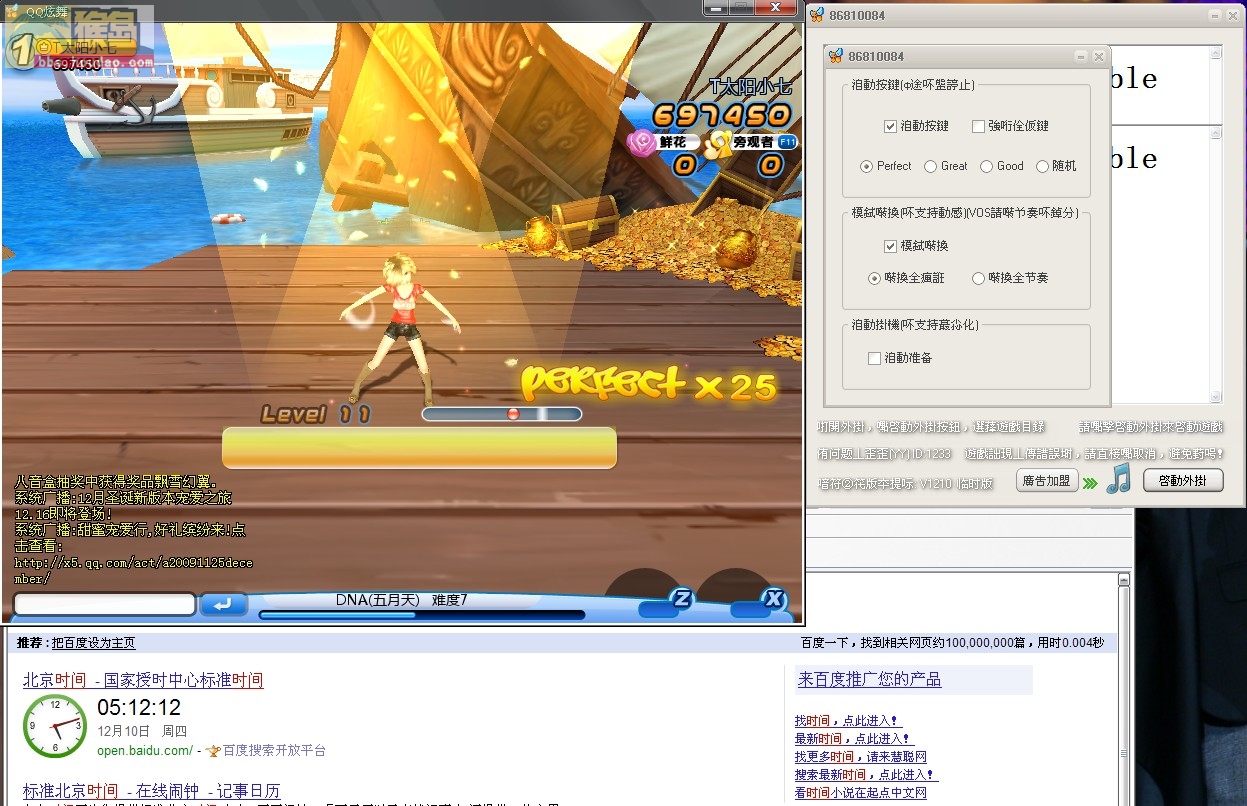Screen dimensions: 1247x806
Task: Click the timing bar beside Level 11
Action: (502, 413)
